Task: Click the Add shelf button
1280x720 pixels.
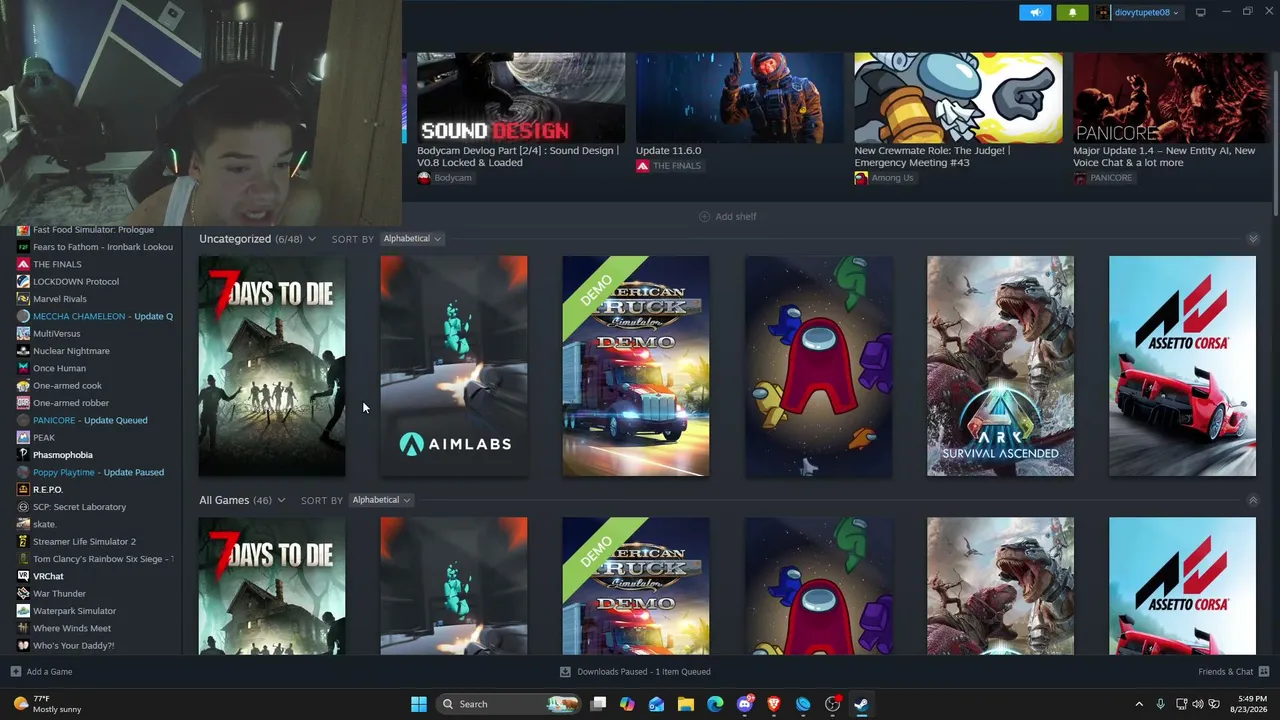Action: pos(727,216)
